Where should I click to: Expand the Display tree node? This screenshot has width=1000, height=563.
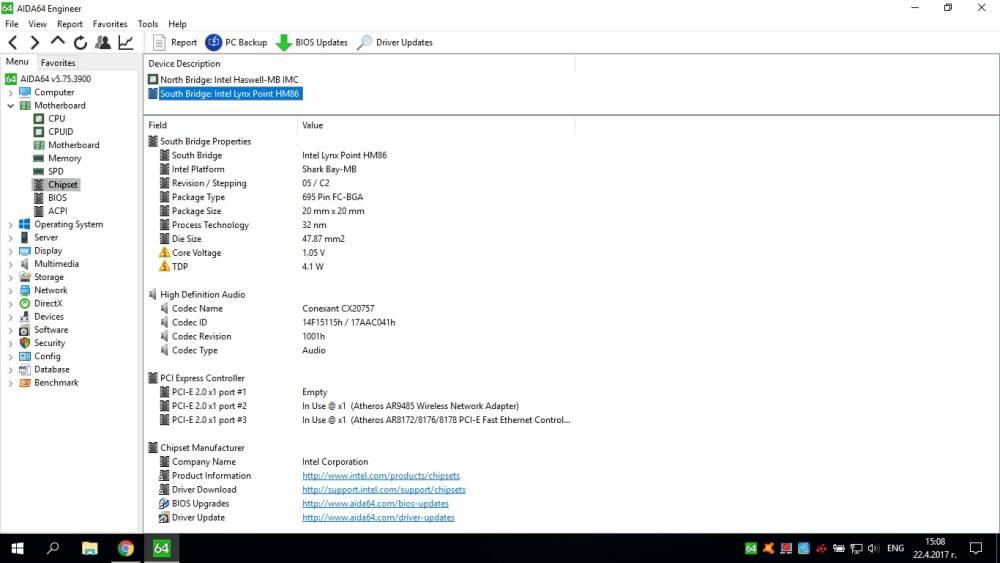(x=10, y=251)
